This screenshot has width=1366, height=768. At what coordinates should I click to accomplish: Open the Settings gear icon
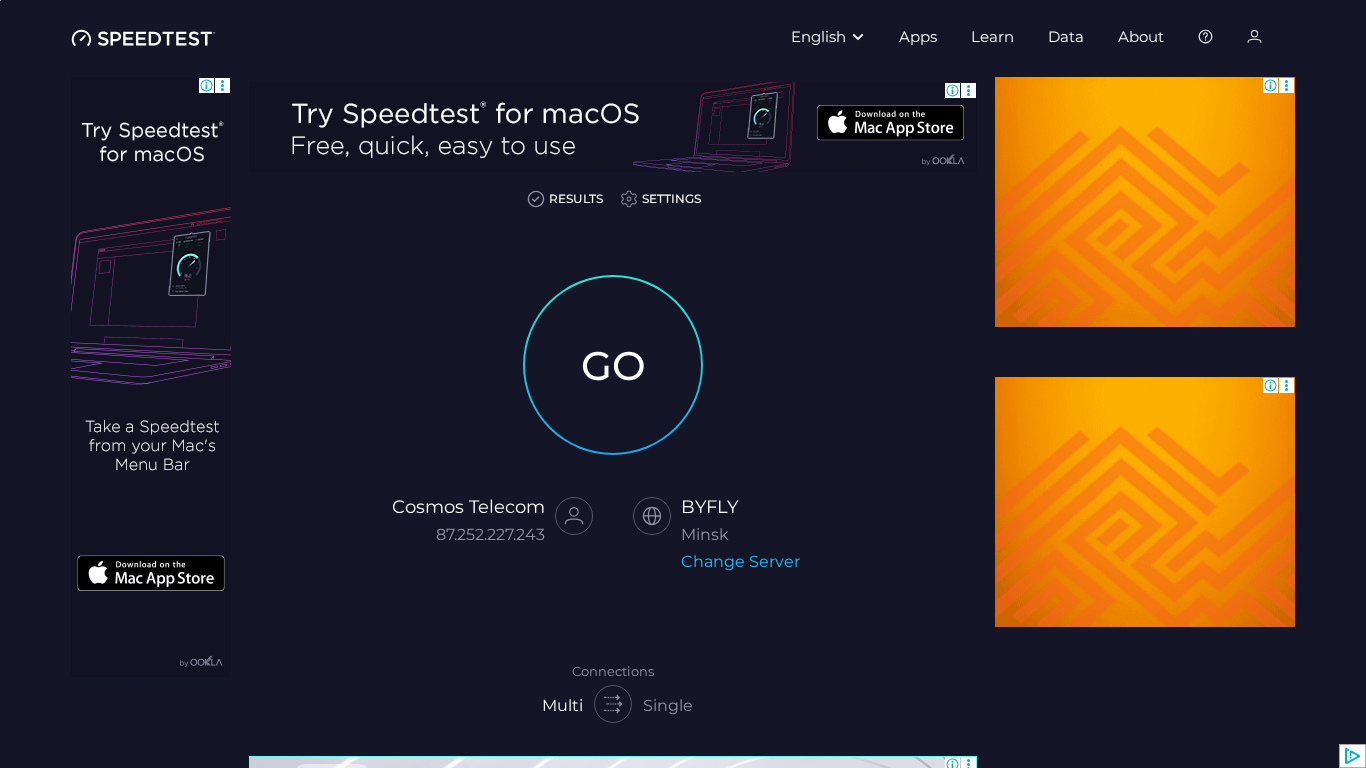click(629, 199)
